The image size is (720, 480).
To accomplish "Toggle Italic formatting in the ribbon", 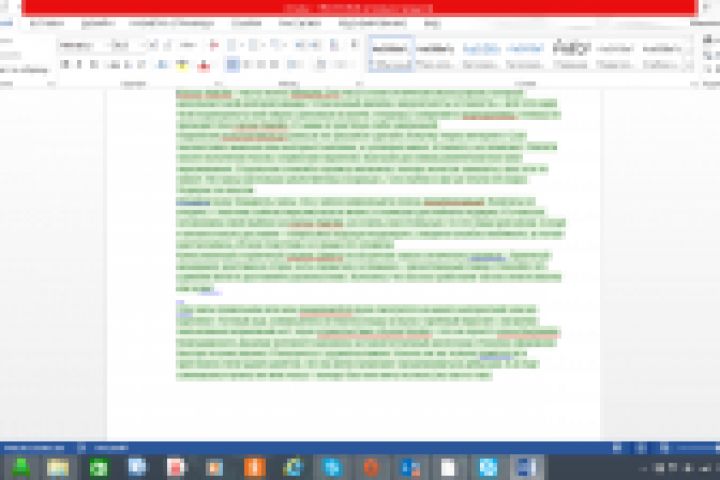I will click(x=79, y=64).
